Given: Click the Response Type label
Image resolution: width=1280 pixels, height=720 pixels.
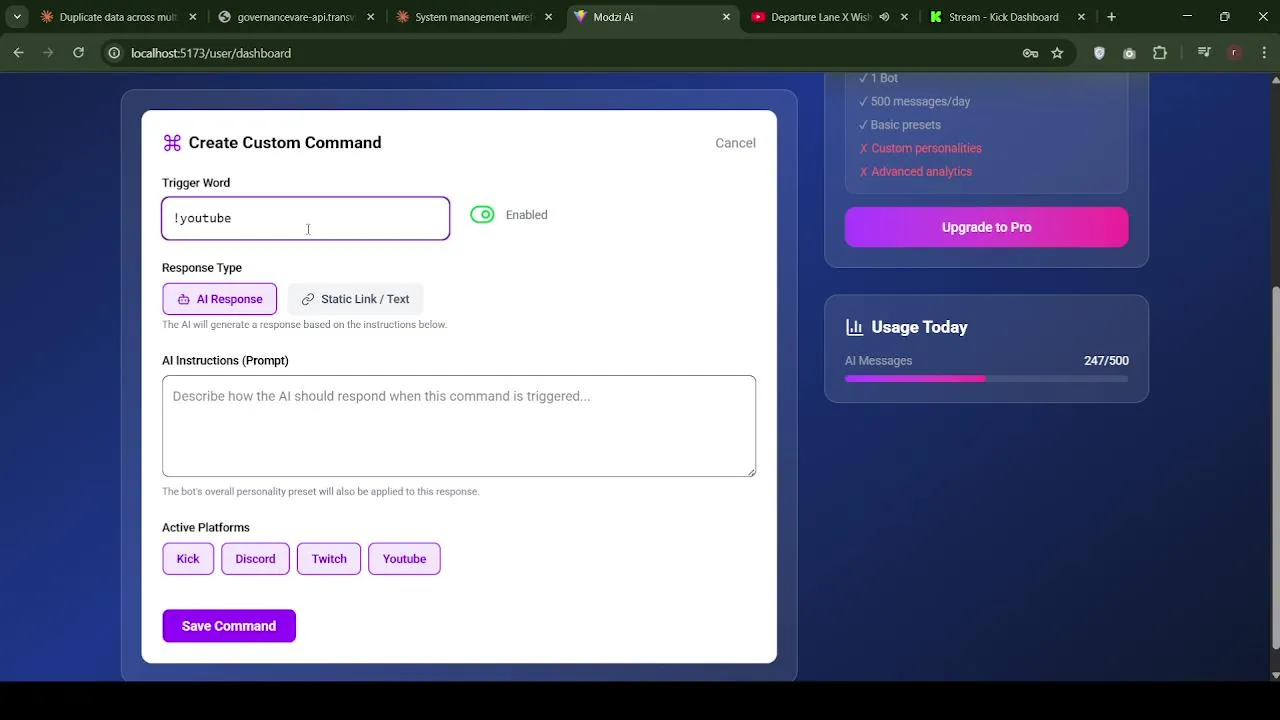Looking at the screenshot, I should (202, 267).
